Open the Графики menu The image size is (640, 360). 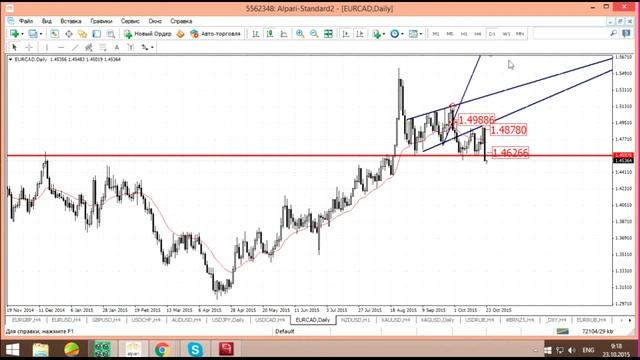(x=101, y=21)
